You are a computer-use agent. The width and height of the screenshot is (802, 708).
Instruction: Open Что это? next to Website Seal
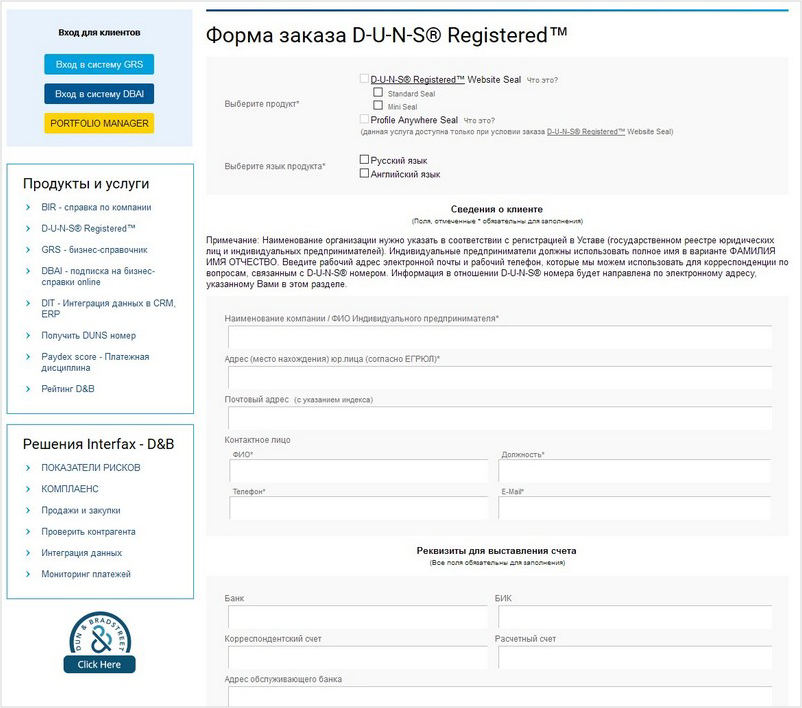pyautogui.click(x=542, y=80)
